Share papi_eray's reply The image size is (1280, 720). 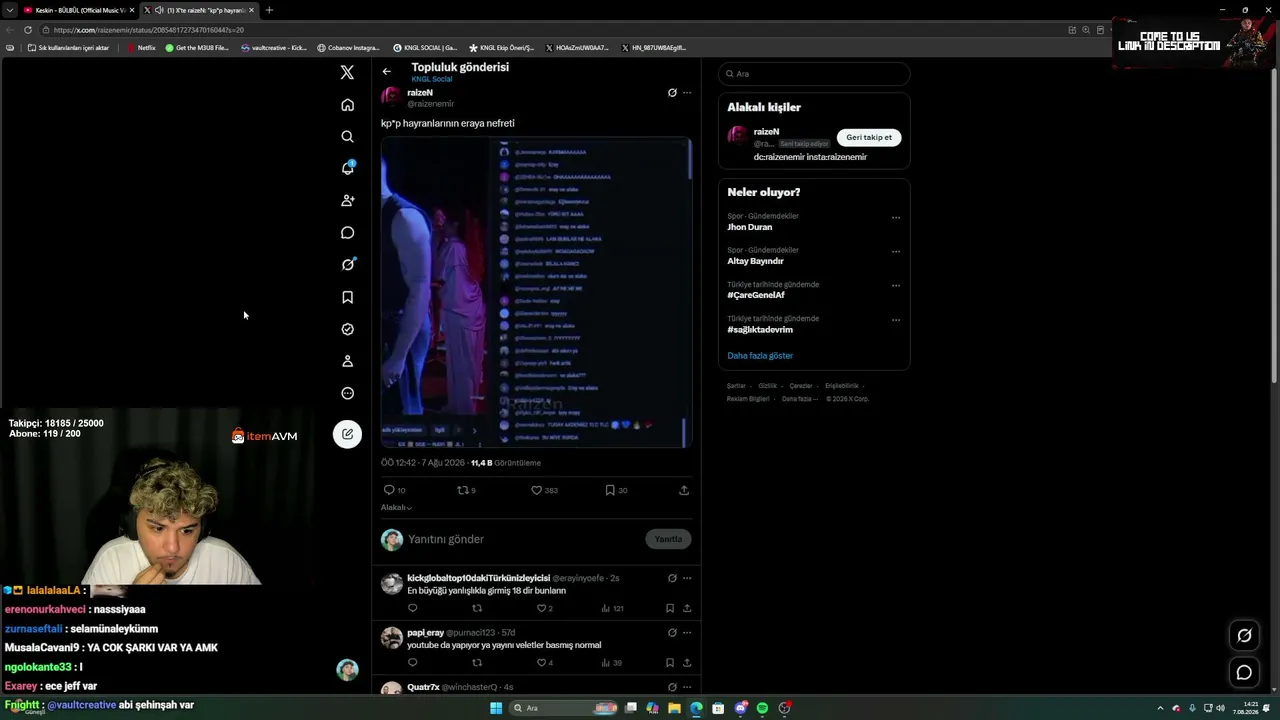point(687,662)
